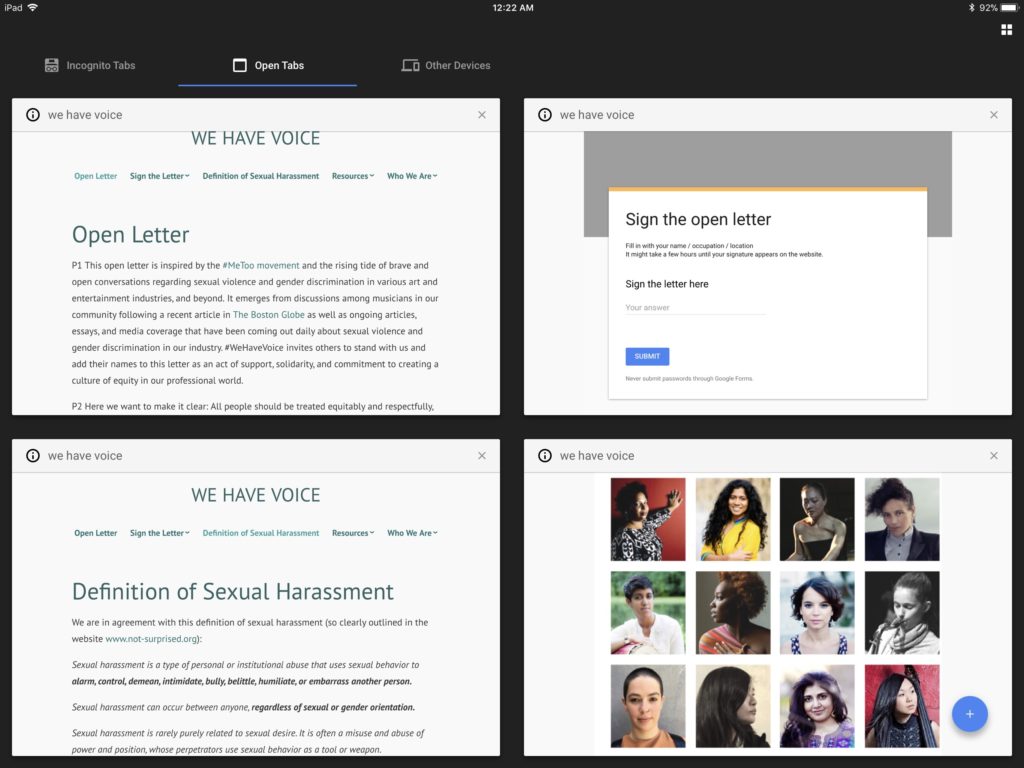Click the battery indicator in status bar

[x=1010, y=8]
